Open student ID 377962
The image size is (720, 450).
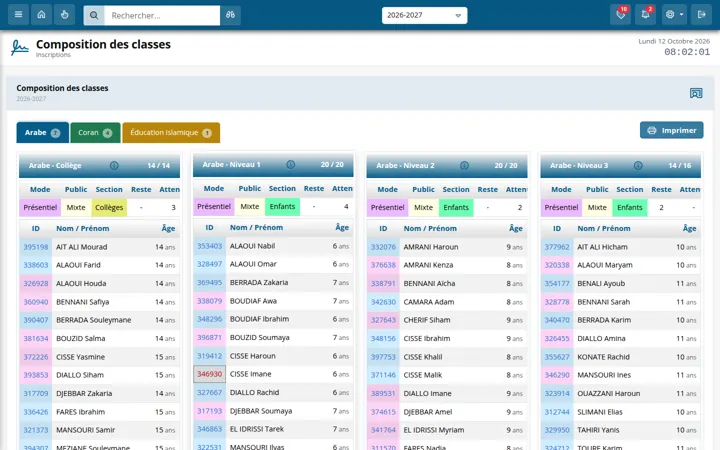point(557,247)
